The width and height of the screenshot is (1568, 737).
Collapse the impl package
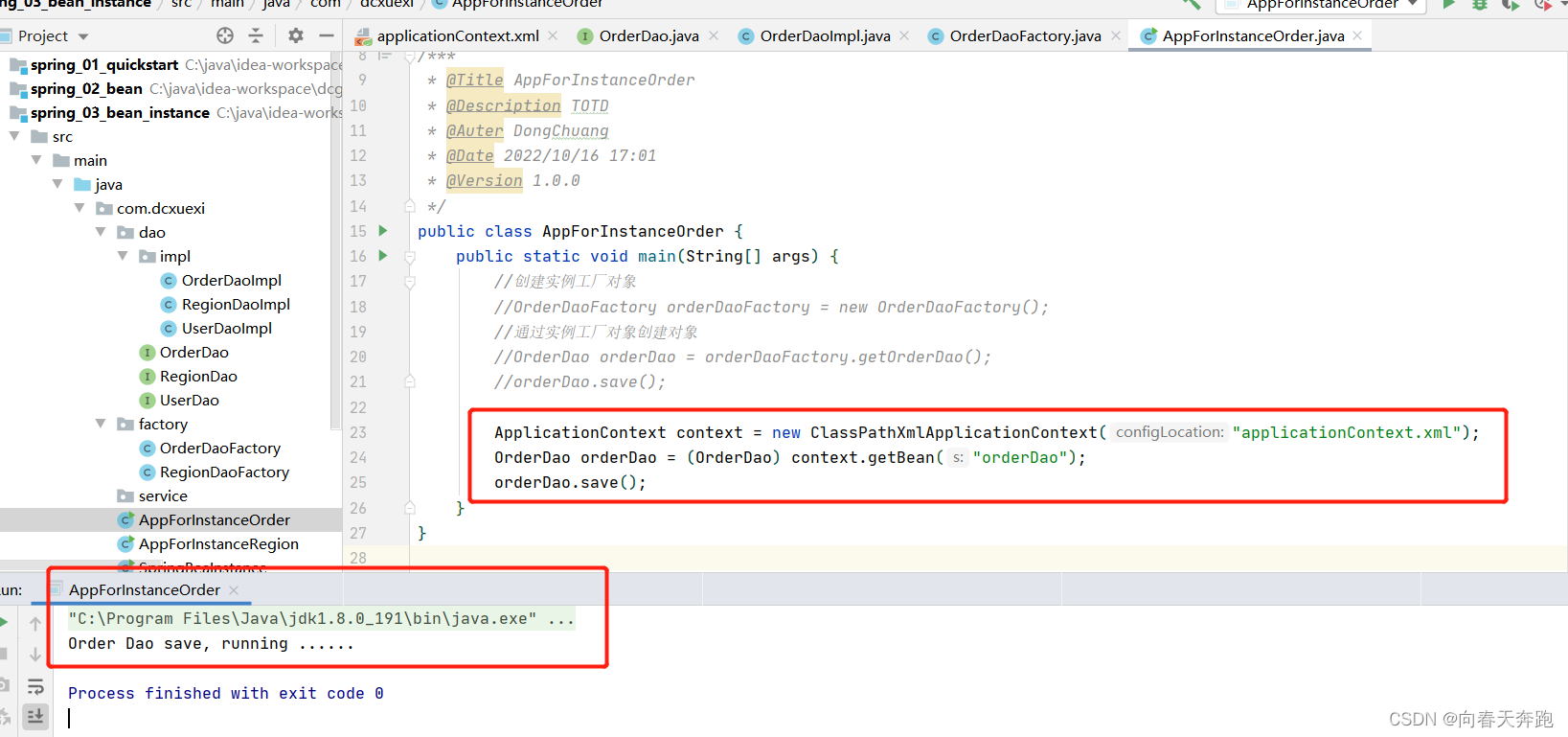pos(123,257)
